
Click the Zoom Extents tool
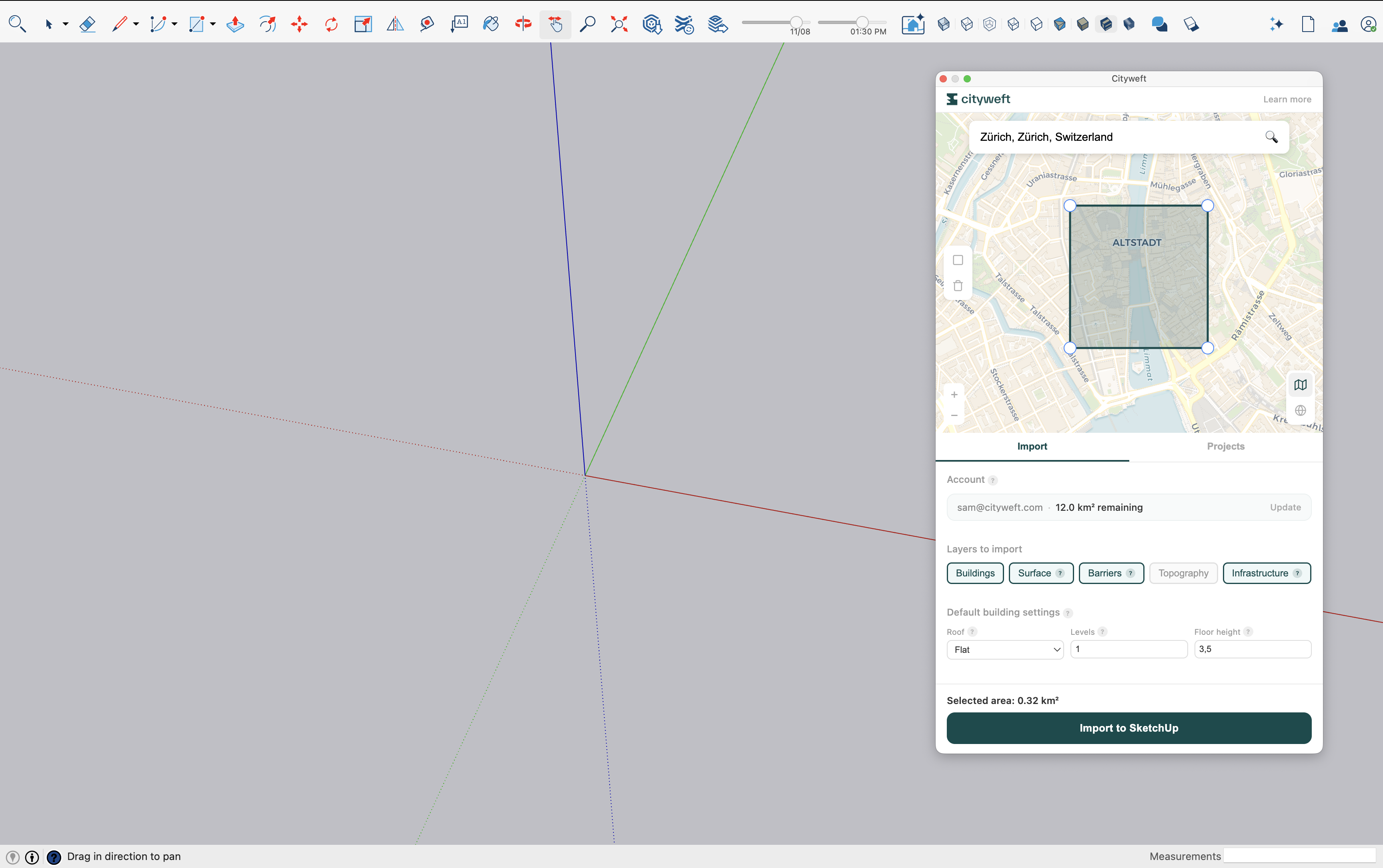tap(619, 24)
